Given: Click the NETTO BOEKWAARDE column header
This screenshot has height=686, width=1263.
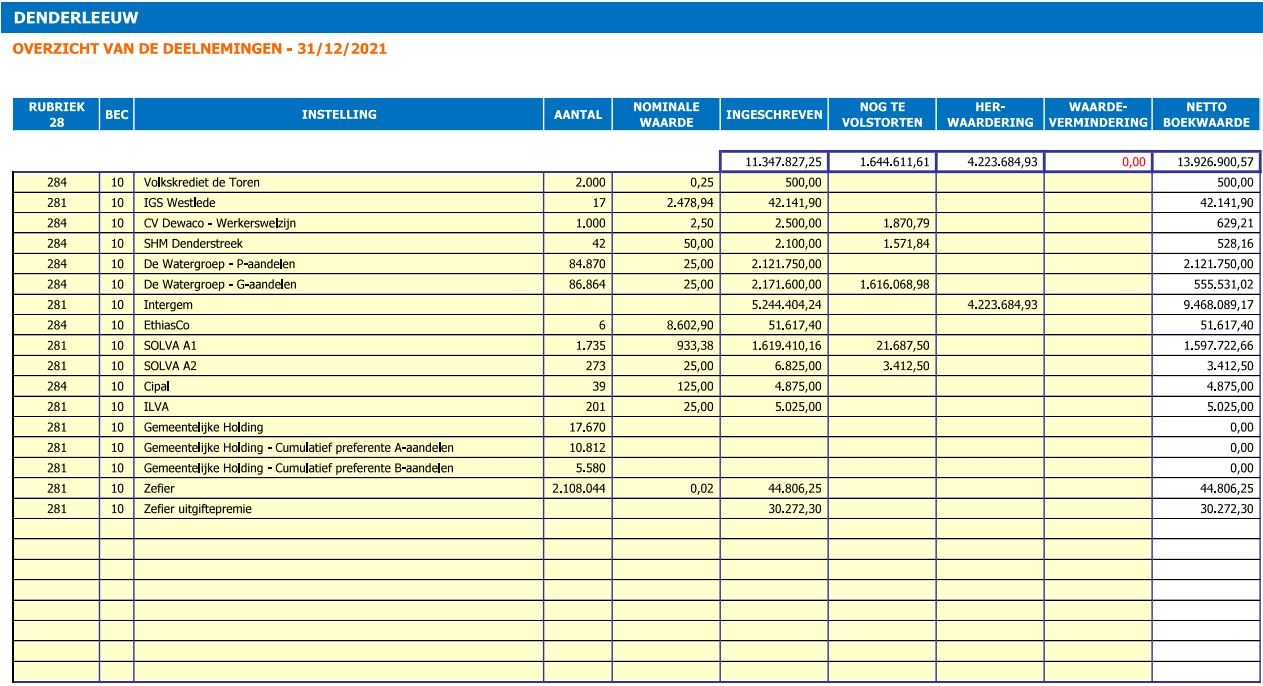Looking at the screenshot, I should pos(1206,114).
